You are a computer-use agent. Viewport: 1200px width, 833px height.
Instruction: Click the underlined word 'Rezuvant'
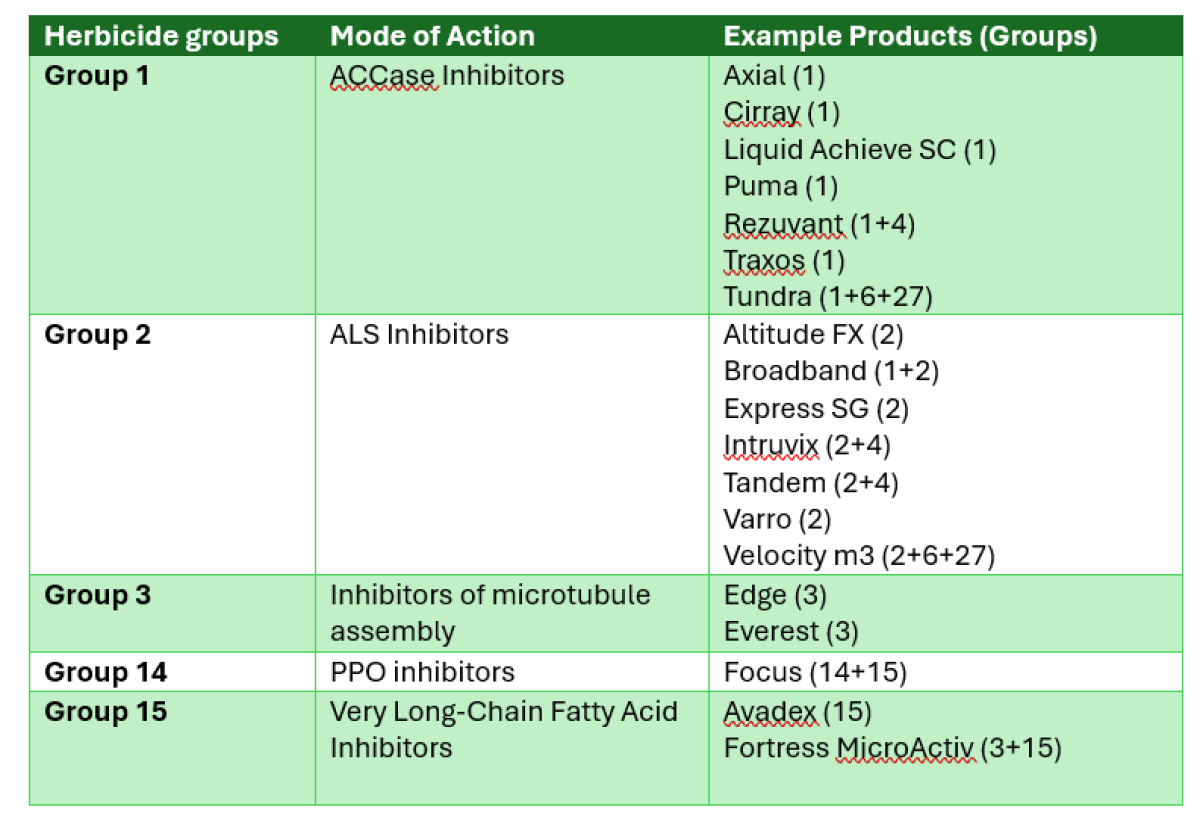click(784, 223)
